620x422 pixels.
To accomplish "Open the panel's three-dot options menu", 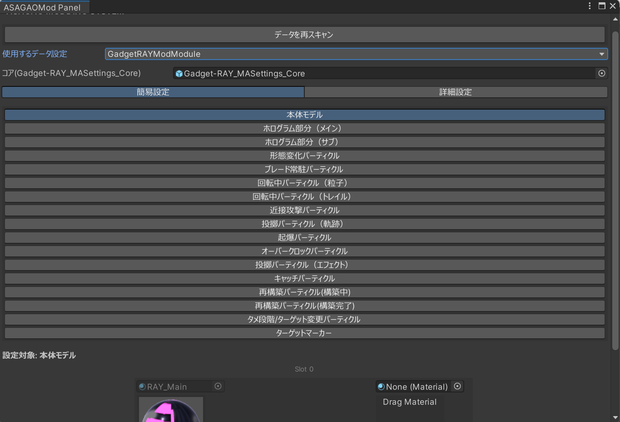I will [590, 6].
